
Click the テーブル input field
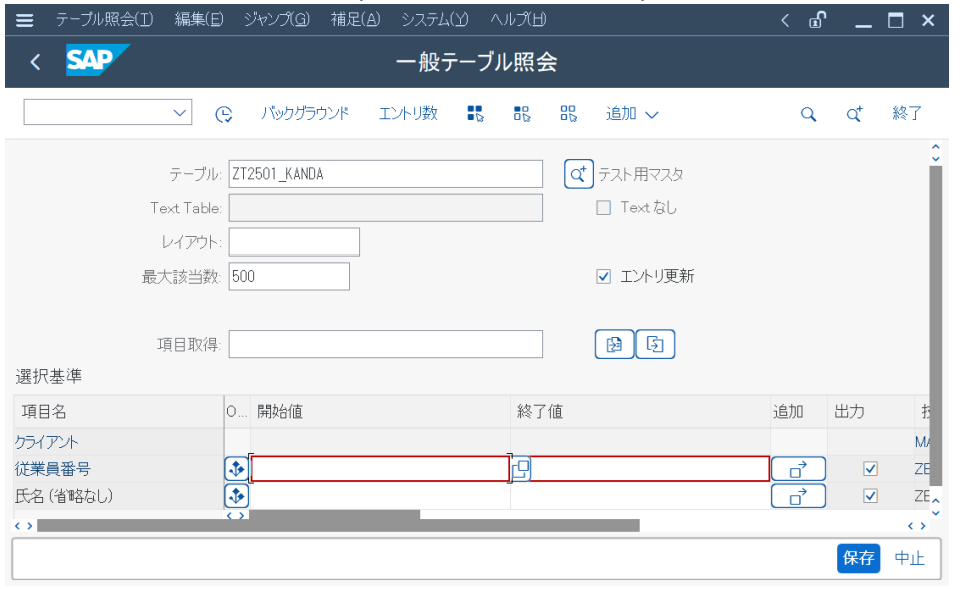pos(386,174)
